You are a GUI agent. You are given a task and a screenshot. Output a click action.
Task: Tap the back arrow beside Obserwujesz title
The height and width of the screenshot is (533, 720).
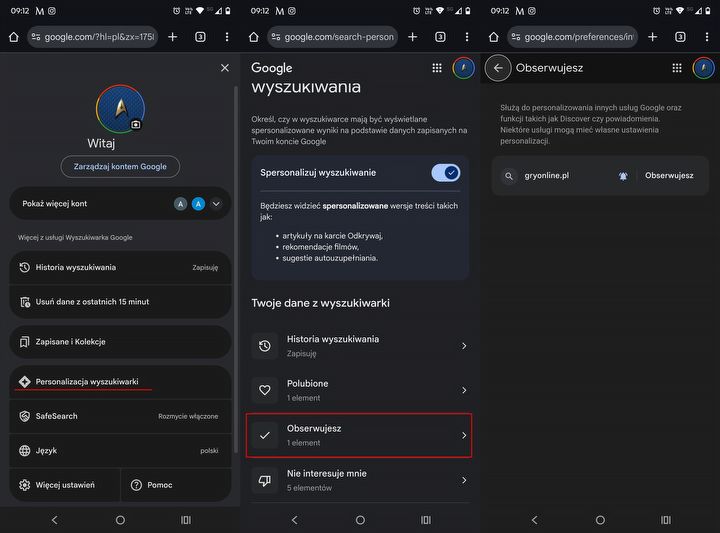(498, 68)
